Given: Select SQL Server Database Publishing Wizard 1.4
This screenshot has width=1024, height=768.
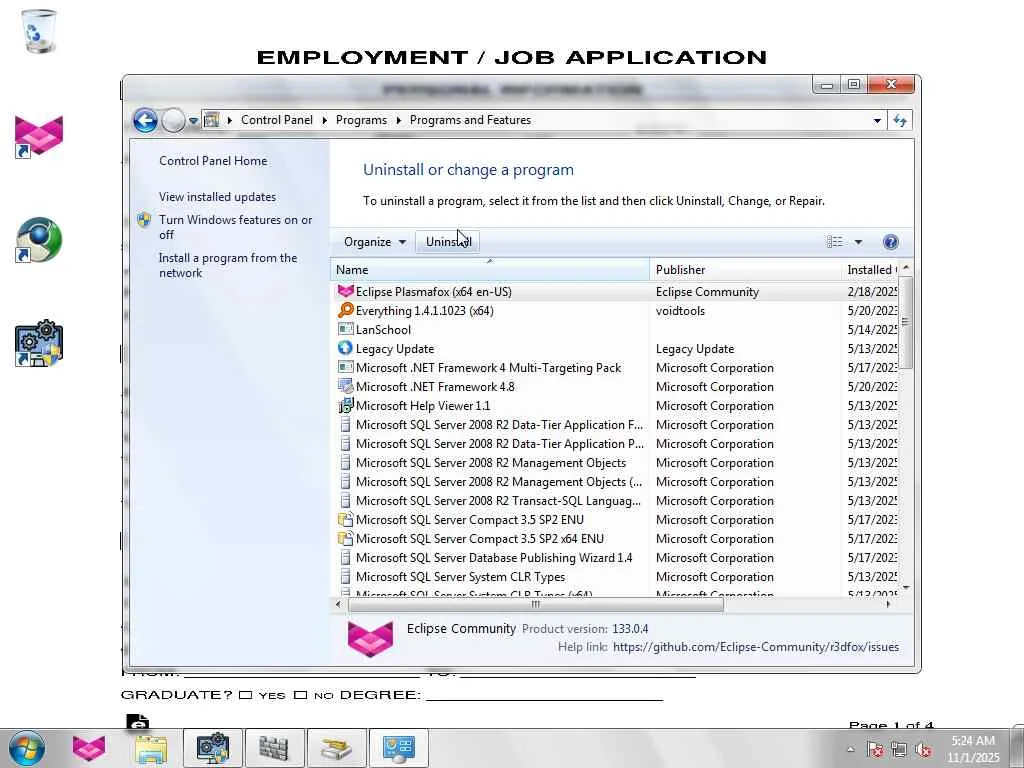Looking at the screenshot, I should tap(494, 558).
